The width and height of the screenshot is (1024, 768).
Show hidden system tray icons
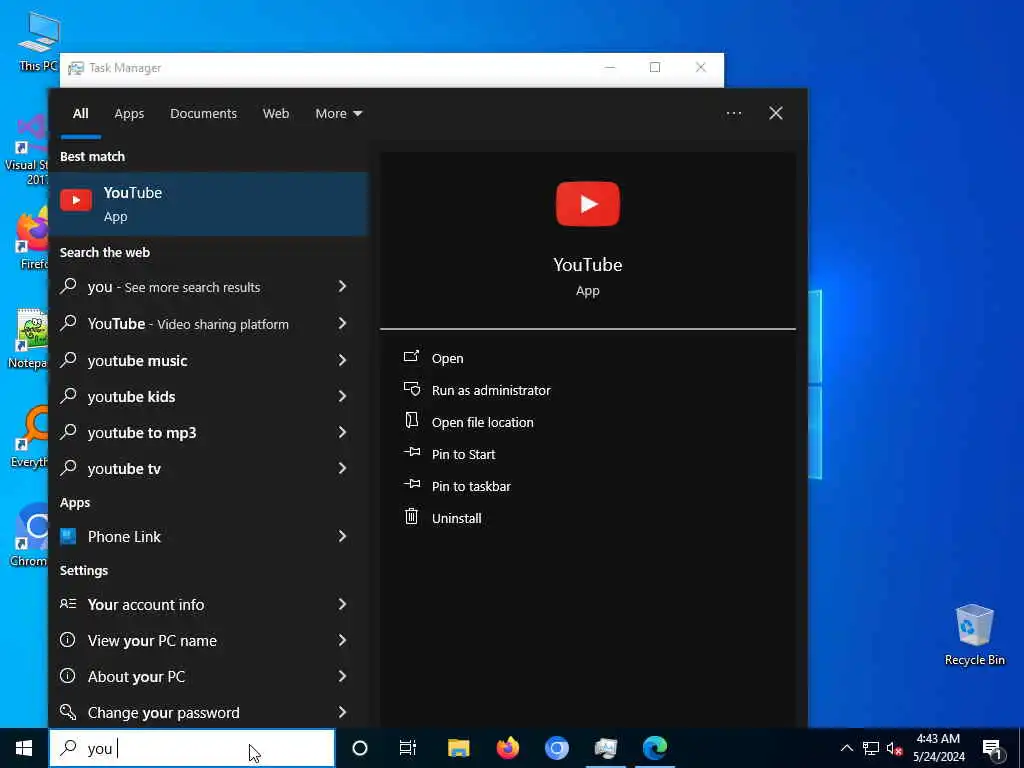(846, 748)
